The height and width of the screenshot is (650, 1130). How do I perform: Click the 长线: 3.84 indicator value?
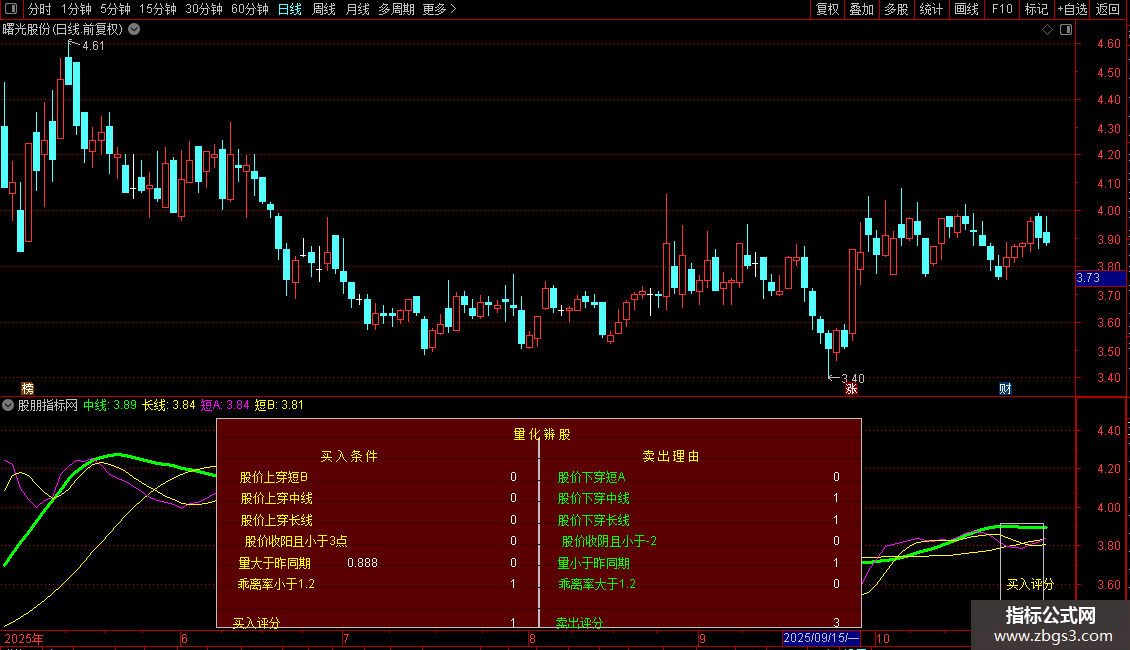pos(169,405)
